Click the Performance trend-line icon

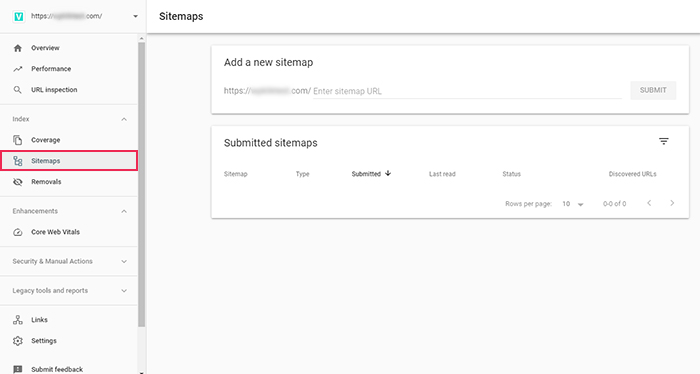click(x=17, y=69)
